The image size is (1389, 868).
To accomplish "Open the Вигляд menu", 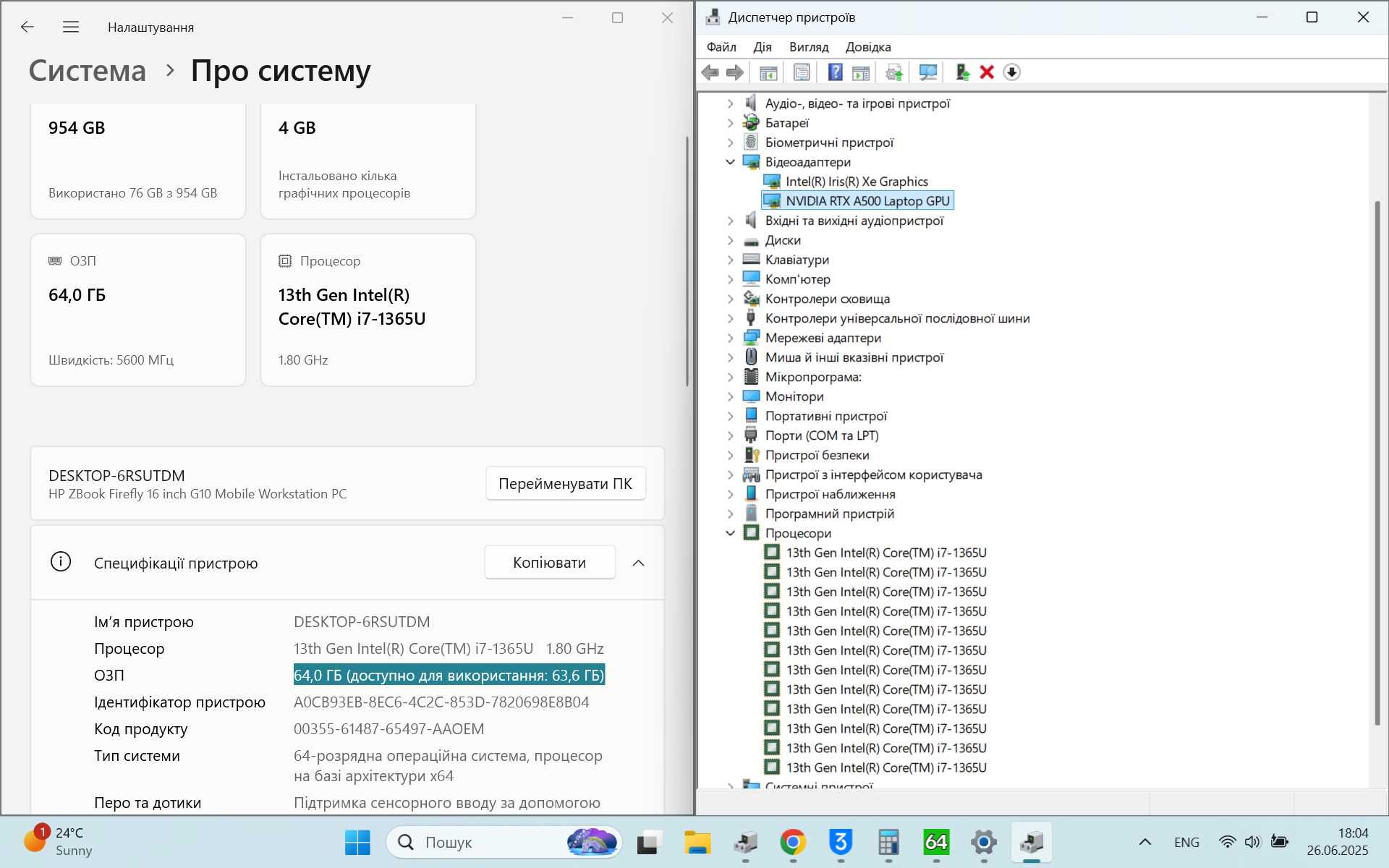I will click(x=809, y=47).
